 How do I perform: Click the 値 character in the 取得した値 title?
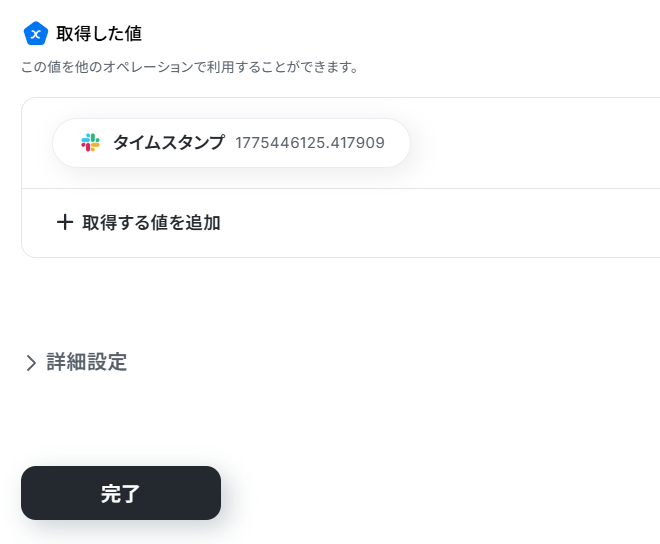[x=132, y=34]
